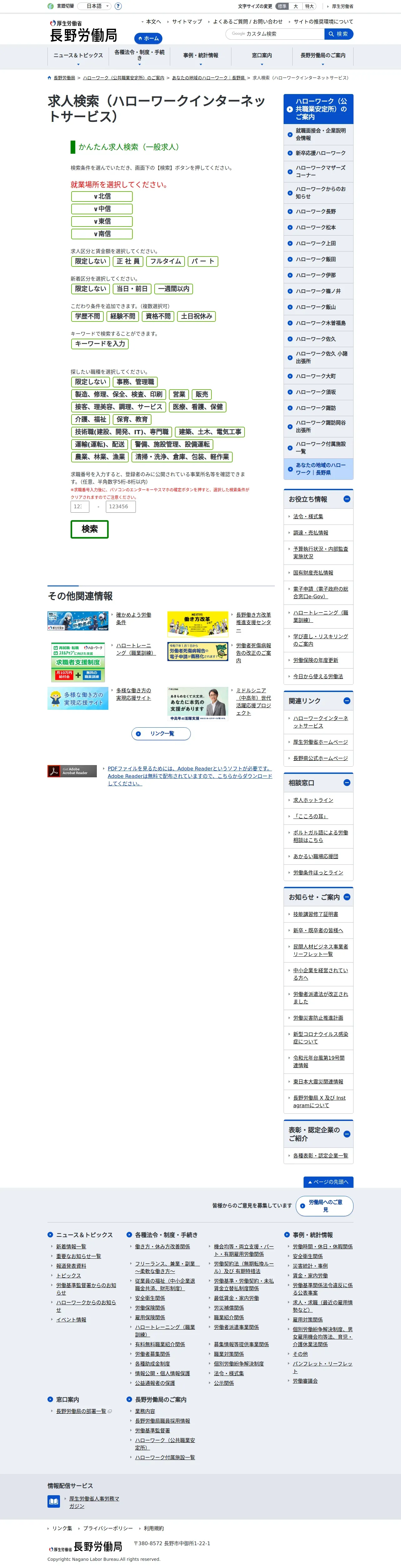Viewport: 401px width, 1568px height.
Task: Click the ホーム button
Action: (x=148, y=38)
